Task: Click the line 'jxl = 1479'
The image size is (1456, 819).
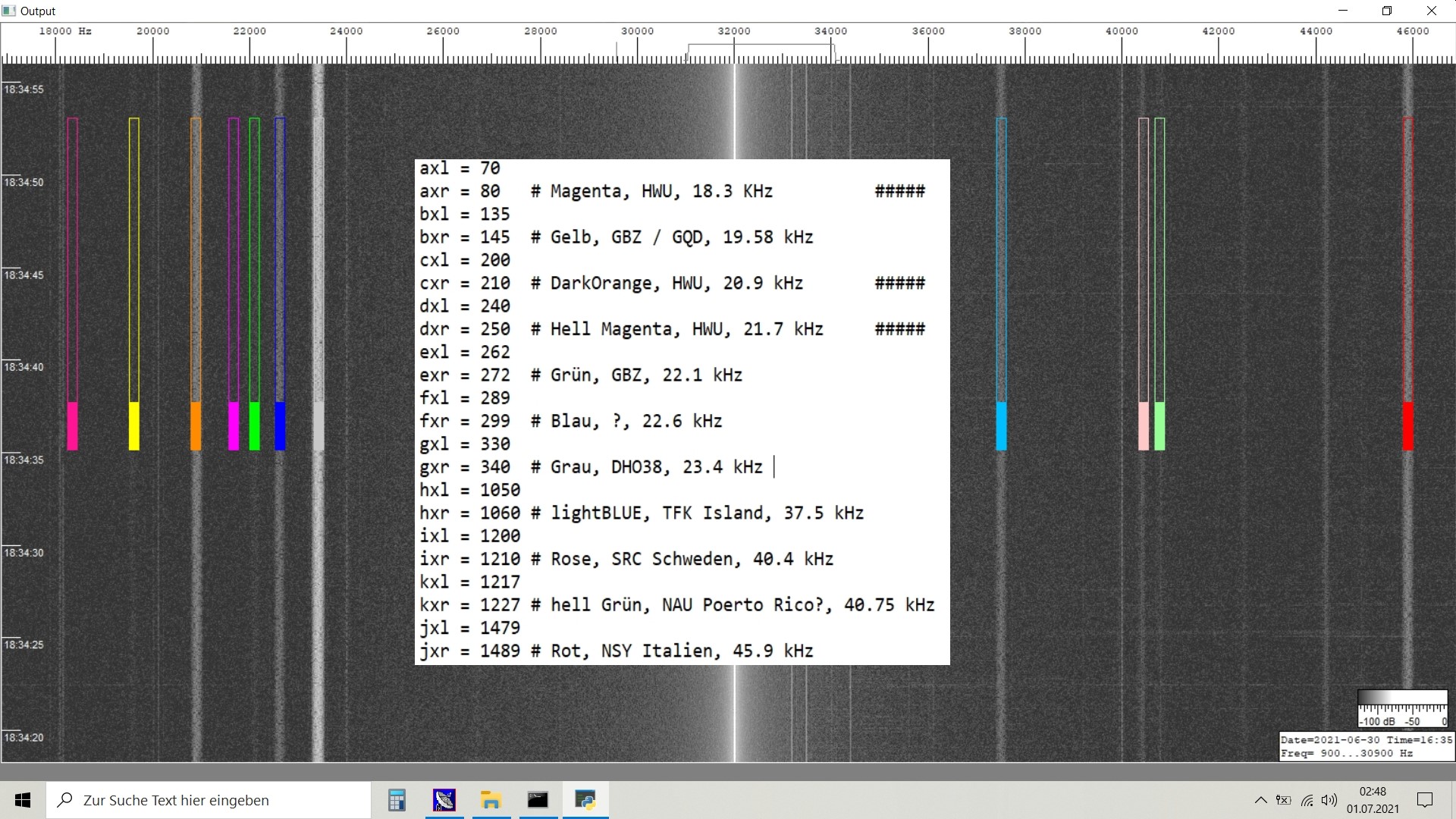Action: (470, 629)
